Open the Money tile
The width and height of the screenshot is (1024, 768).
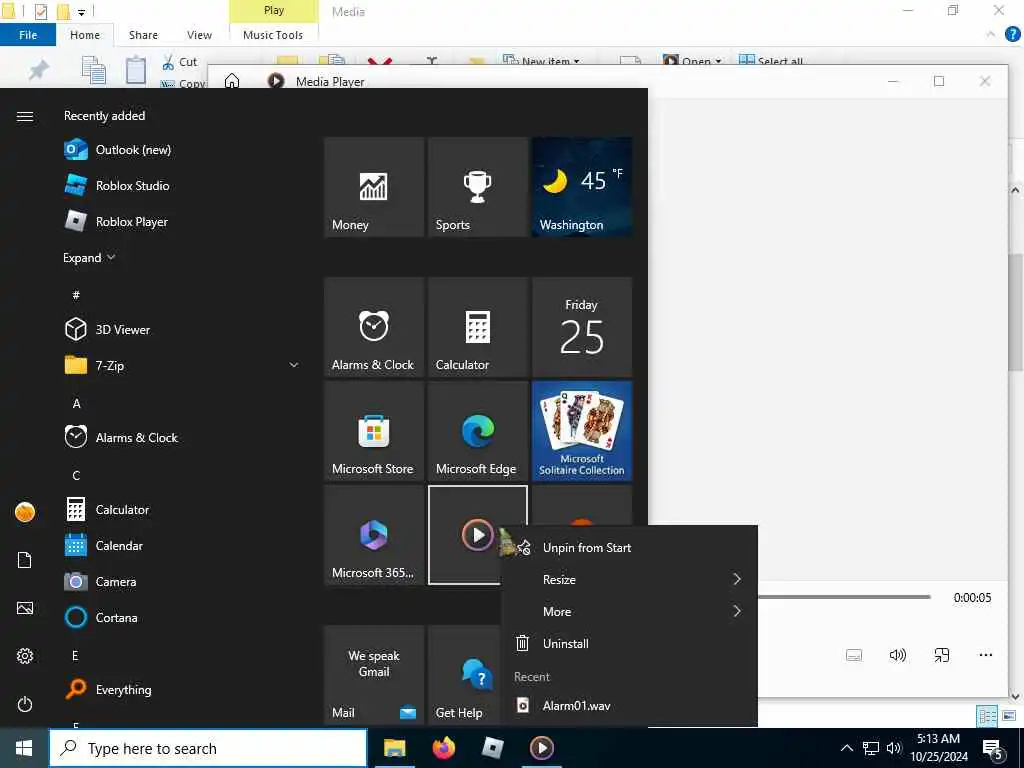[x=374, y=187]
